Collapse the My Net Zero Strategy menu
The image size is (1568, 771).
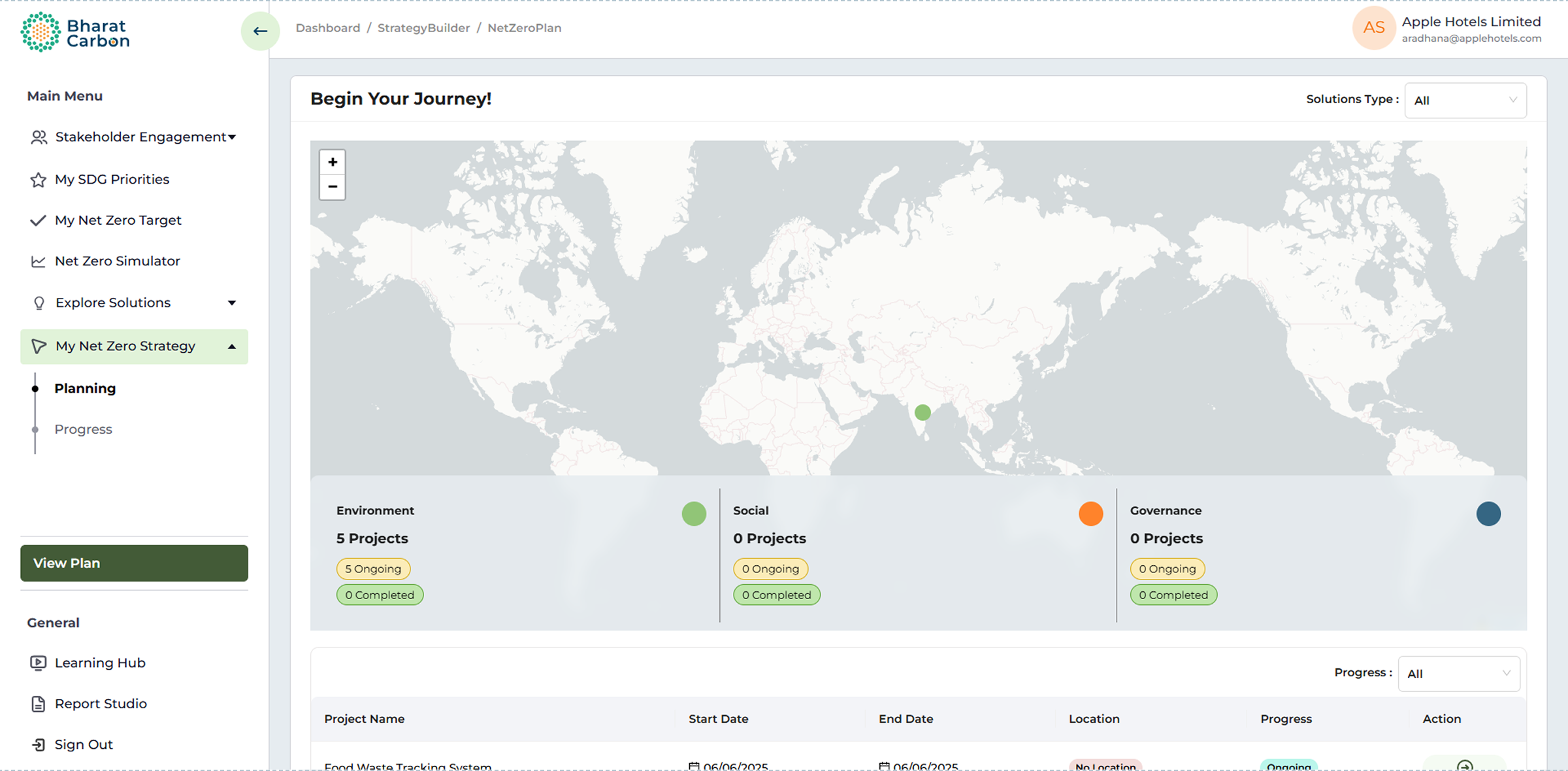[232, 346]
